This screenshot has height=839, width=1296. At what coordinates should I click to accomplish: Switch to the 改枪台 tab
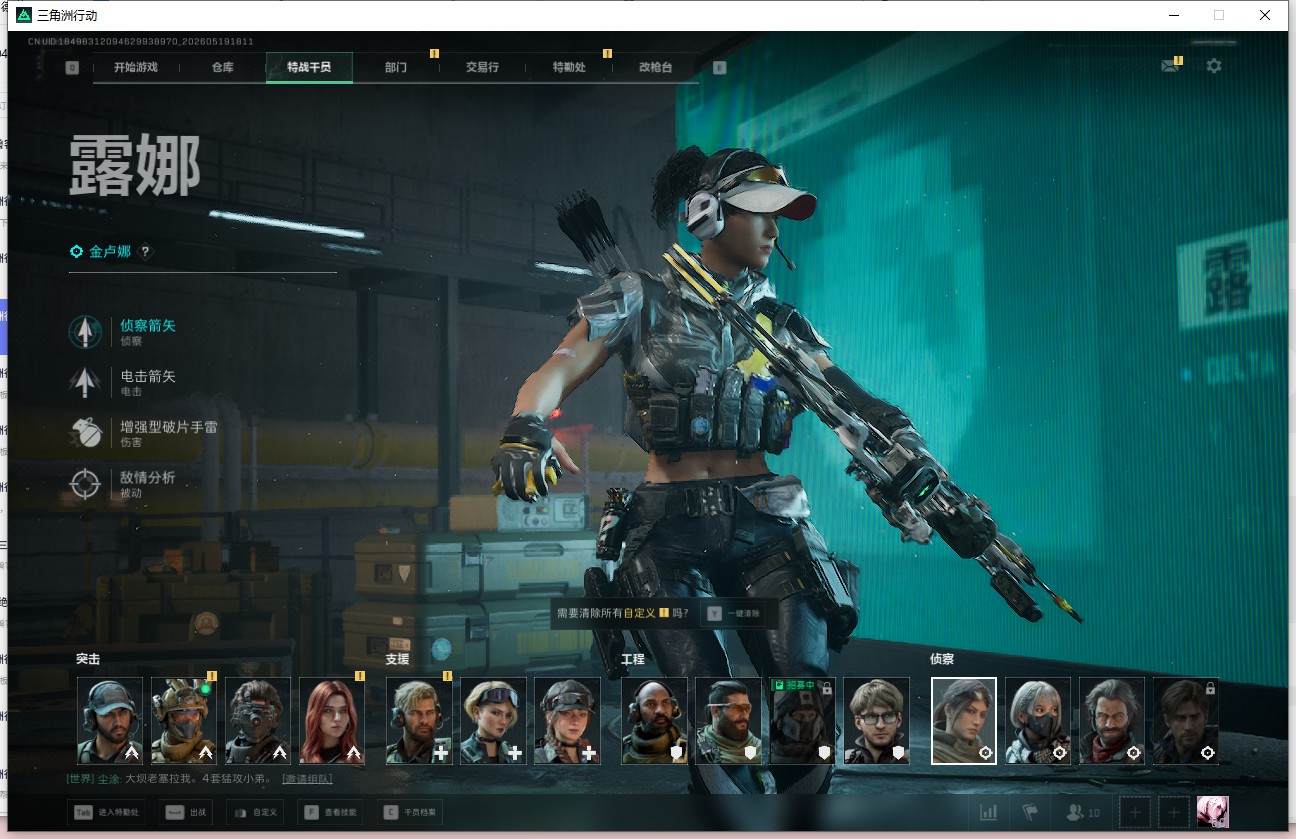(656, 68)
